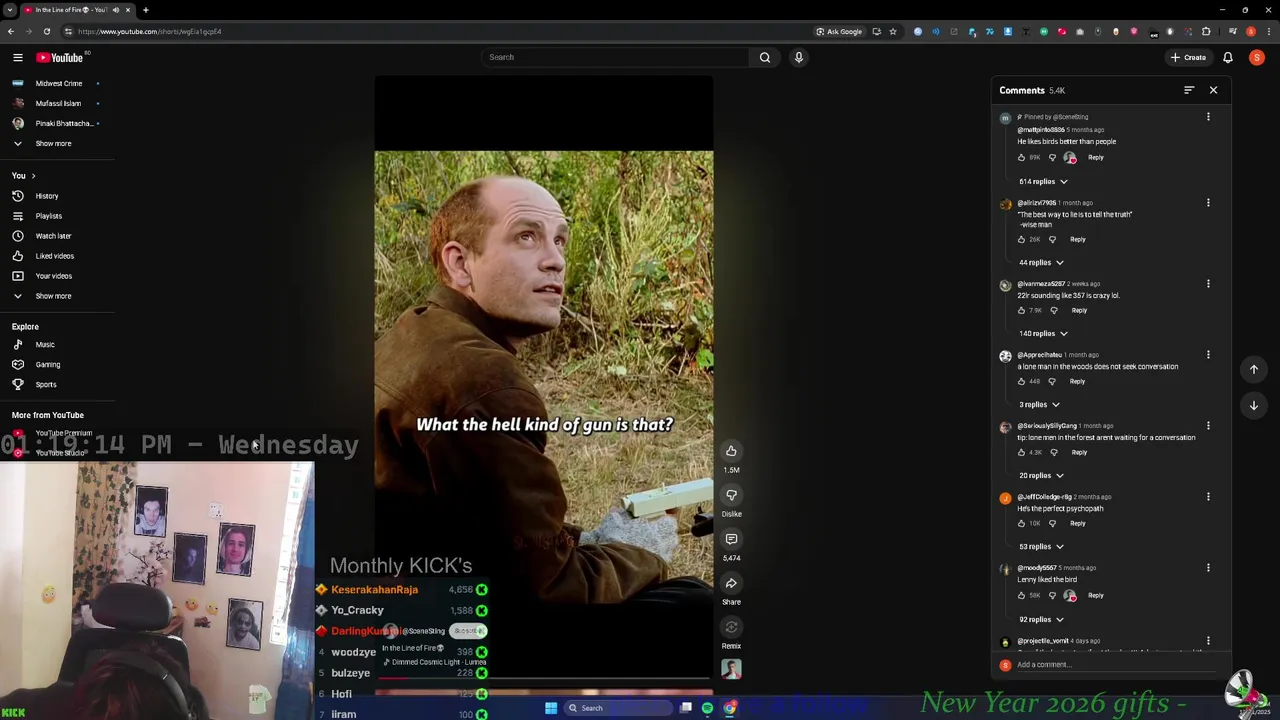Image resolution: width=1280 pixels, height=720 pixels.
Task: Expand 92 replies thread
Action: tap(1041, 620)
